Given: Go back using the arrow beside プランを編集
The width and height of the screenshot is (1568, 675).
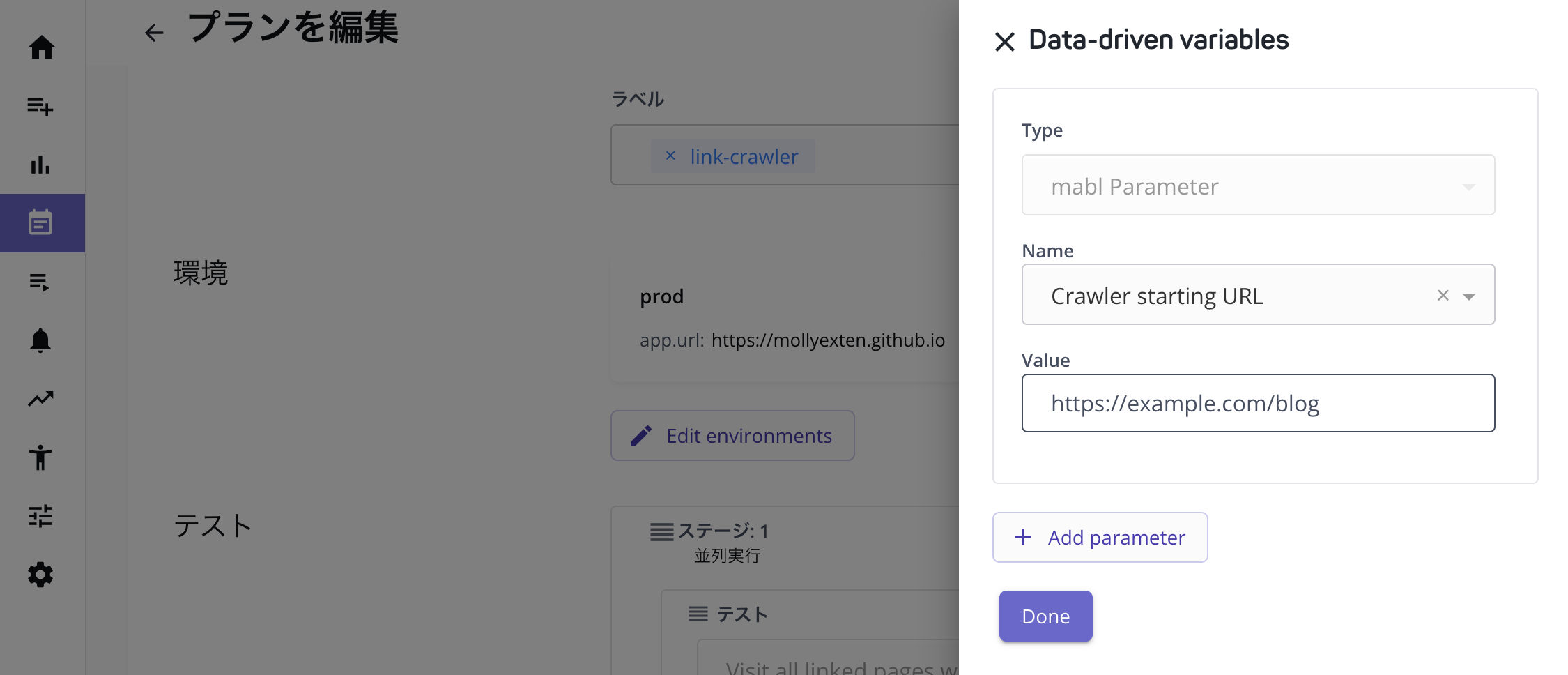Looking at the screenshot, I should [154, 32].
